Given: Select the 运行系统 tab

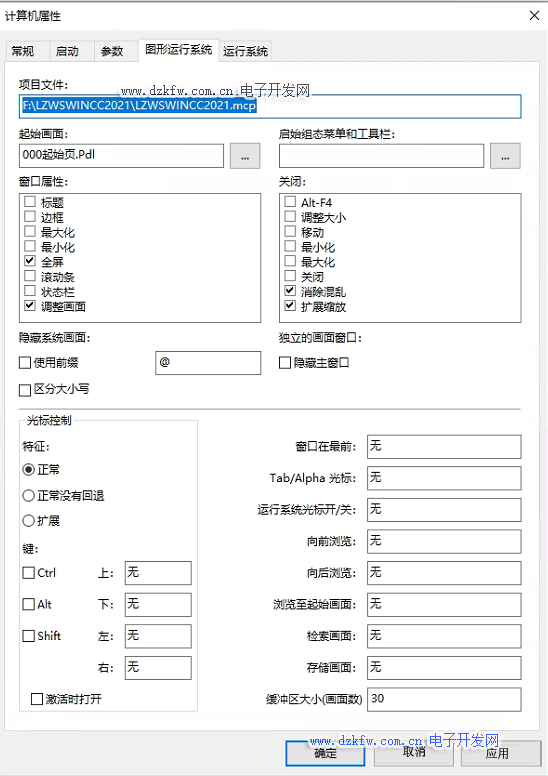Looking at the screenshot, I should pos(246,51).
